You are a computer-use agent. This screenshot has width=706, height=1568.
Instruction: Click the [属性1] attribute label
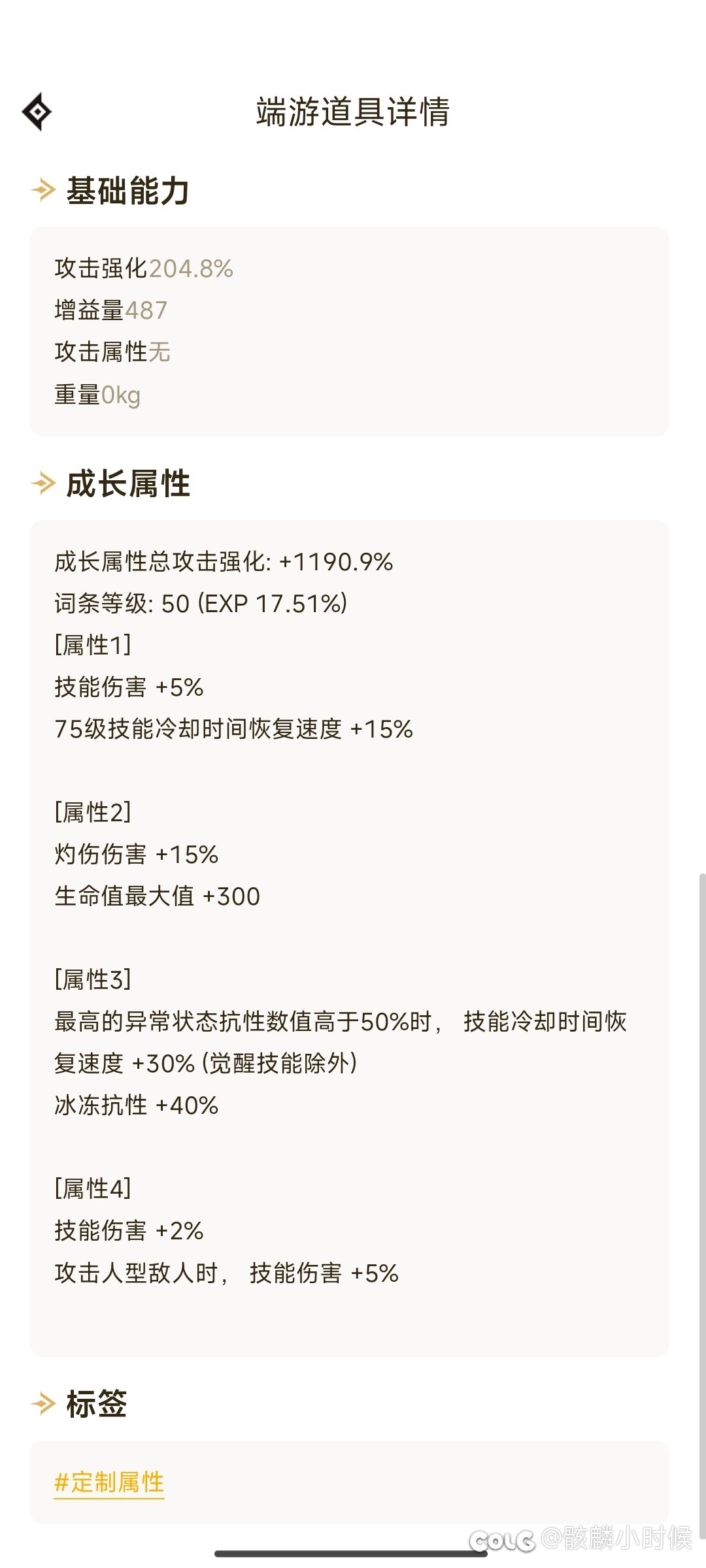point(93,645)
